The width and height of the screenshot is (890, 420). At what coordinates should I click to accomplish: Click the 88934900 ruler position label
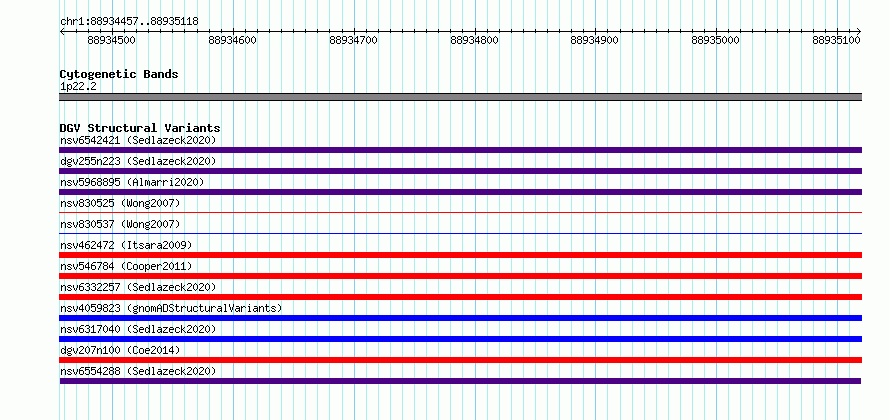[x=595, y=40]
